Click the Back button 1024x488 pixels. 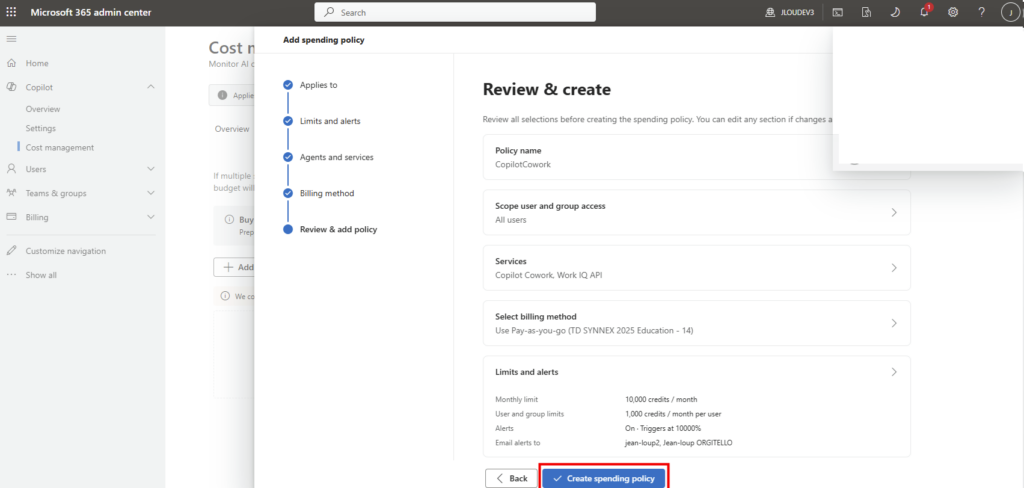coord(511,478)
